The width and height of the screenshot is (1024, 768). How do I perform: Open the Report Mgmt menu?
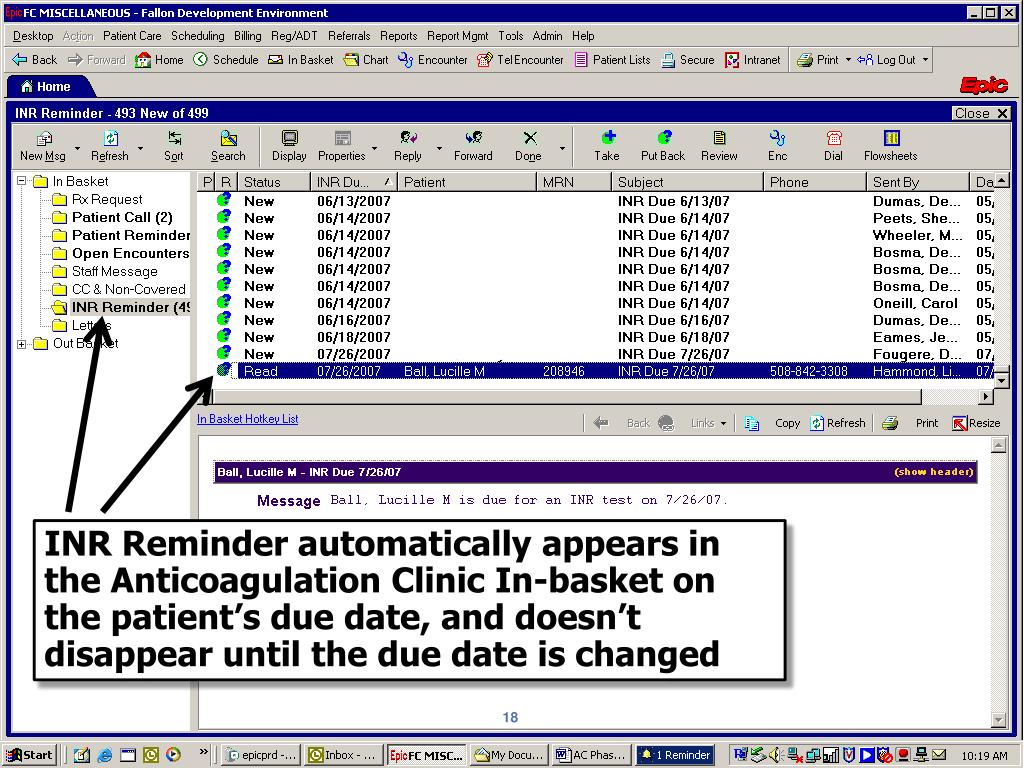457,36
